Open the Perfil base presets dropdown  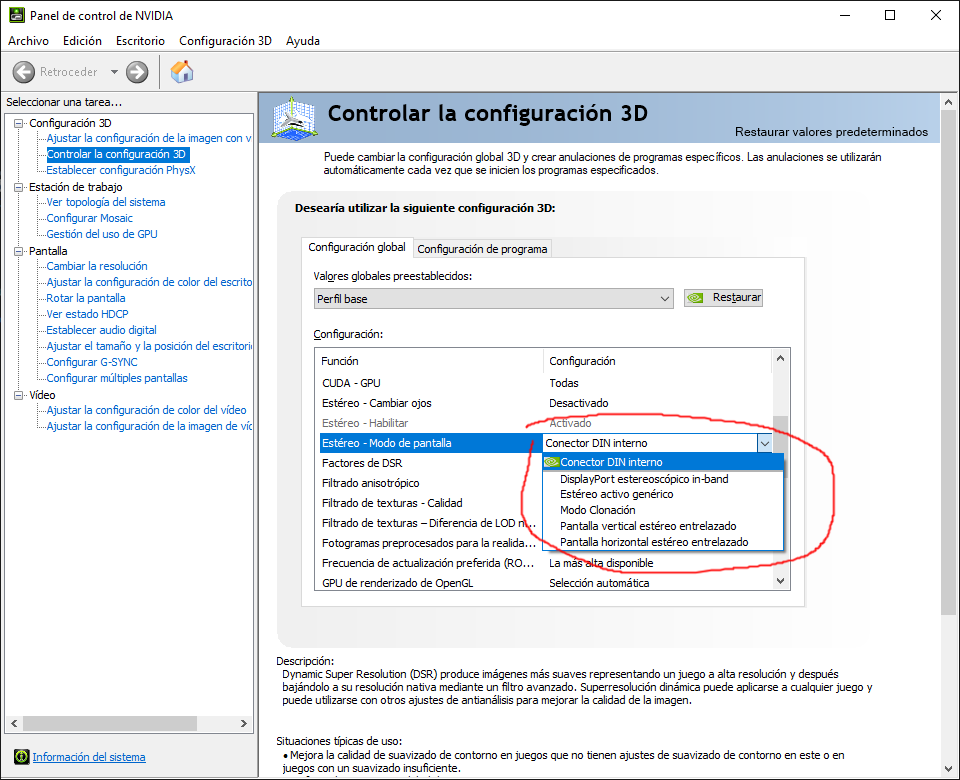[665, 298]
